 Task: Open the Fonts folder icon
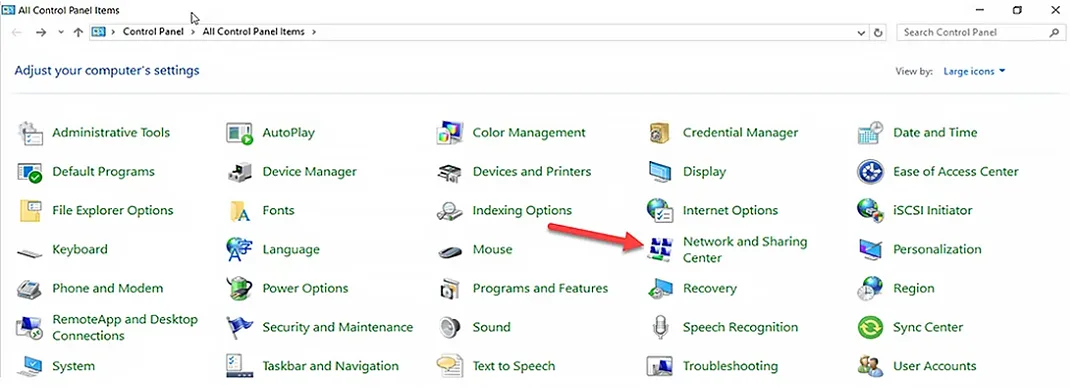[x=240, y=211]
